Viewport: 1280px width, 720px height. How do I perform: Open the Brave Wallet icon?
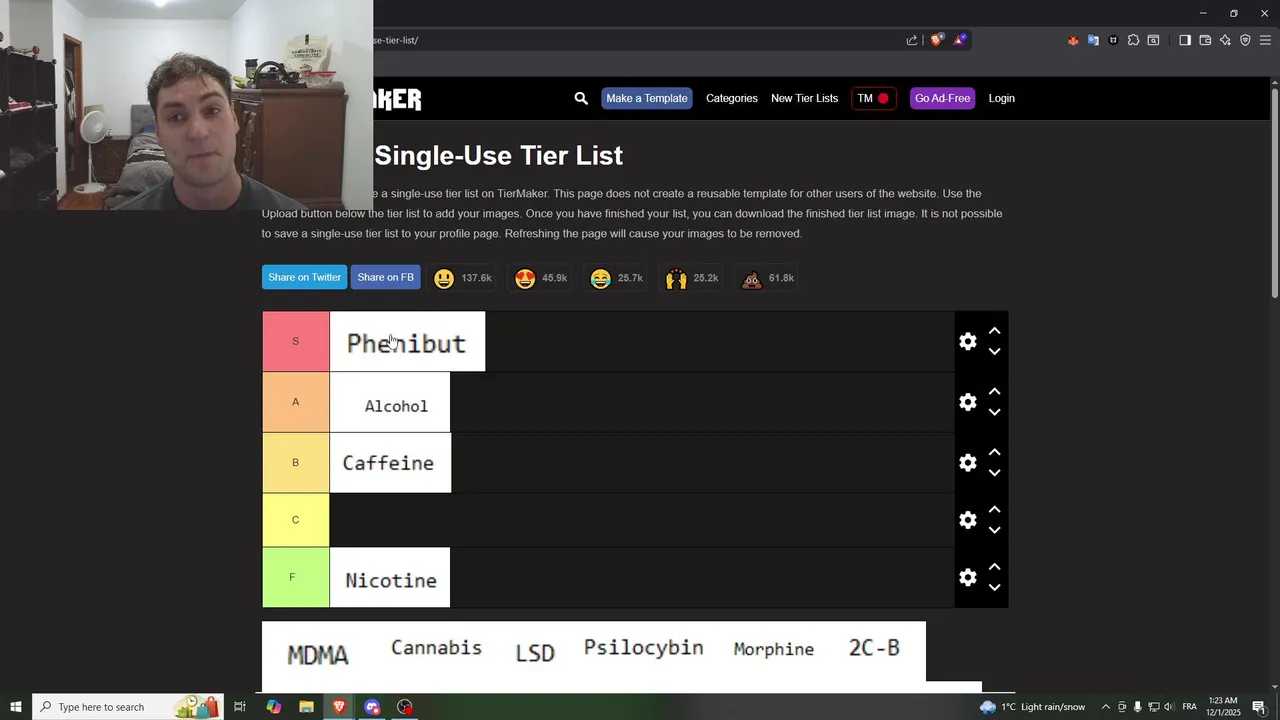pos(1205,40)
